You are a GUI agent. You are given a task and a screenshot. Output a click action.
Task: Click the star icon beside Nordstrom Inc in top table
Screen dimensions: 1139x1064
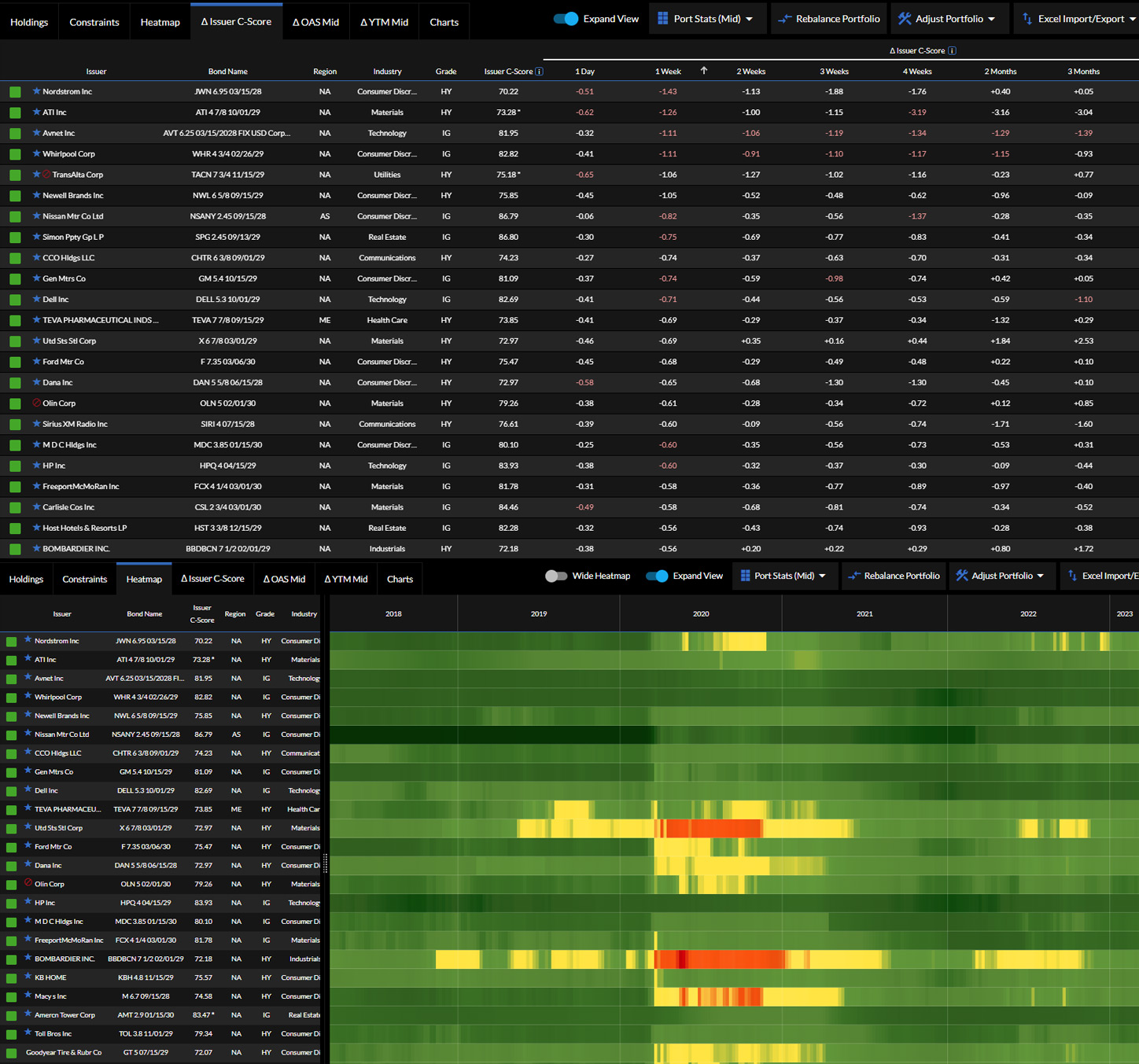click(x=36, y=91)
